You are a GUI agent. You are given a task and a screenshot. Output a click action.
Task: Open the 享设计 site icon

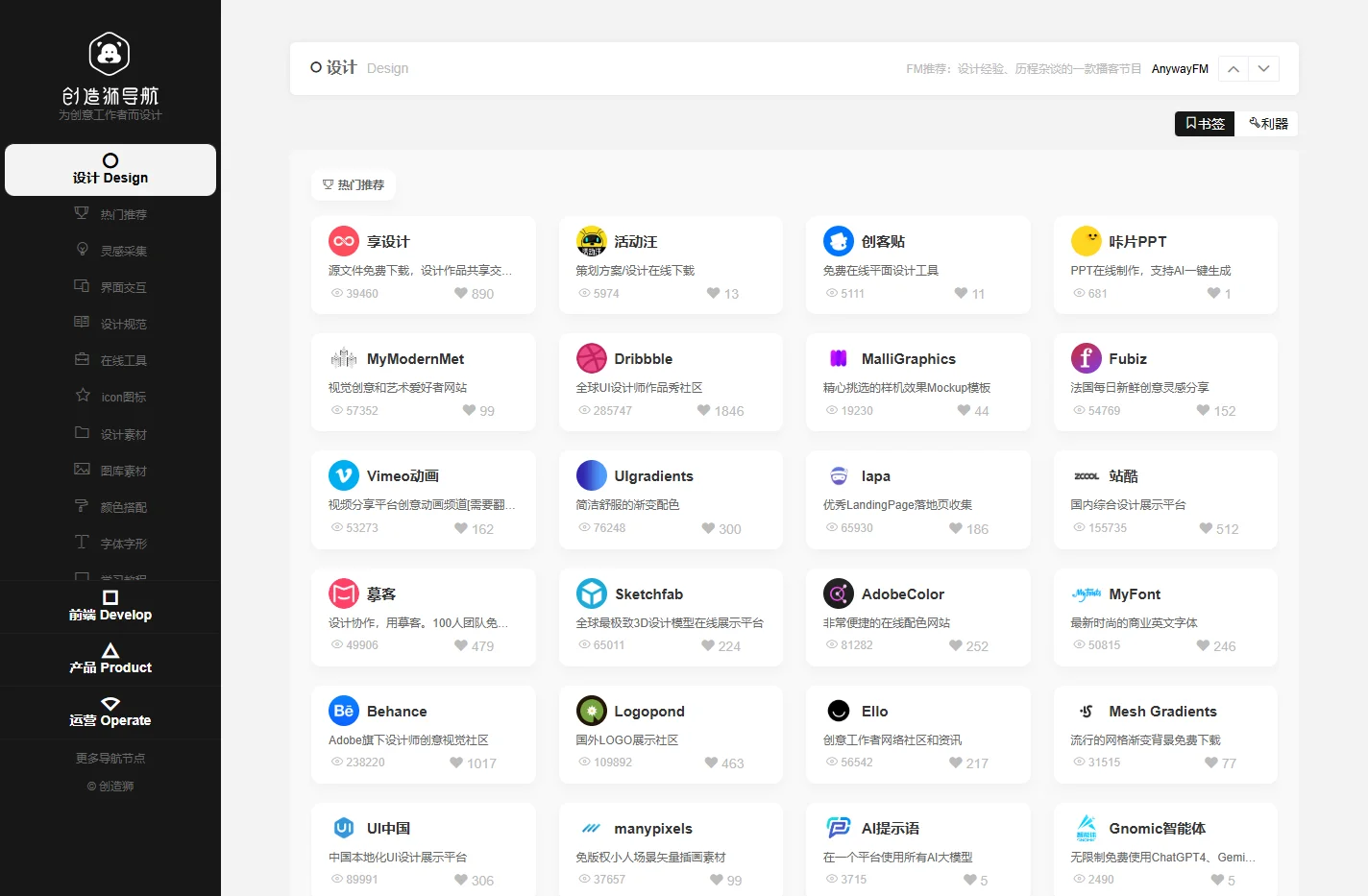click(344, 241)
